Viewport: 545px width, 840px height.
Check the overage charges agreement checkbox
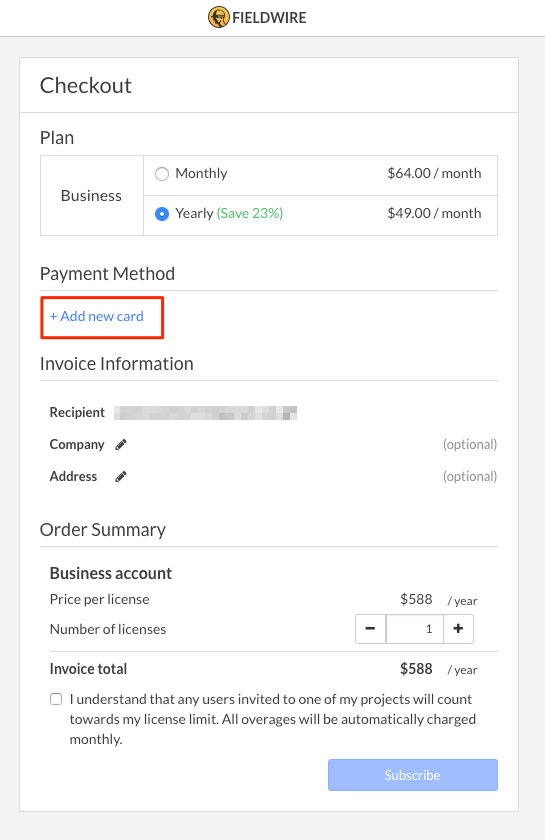click(56, 699)
